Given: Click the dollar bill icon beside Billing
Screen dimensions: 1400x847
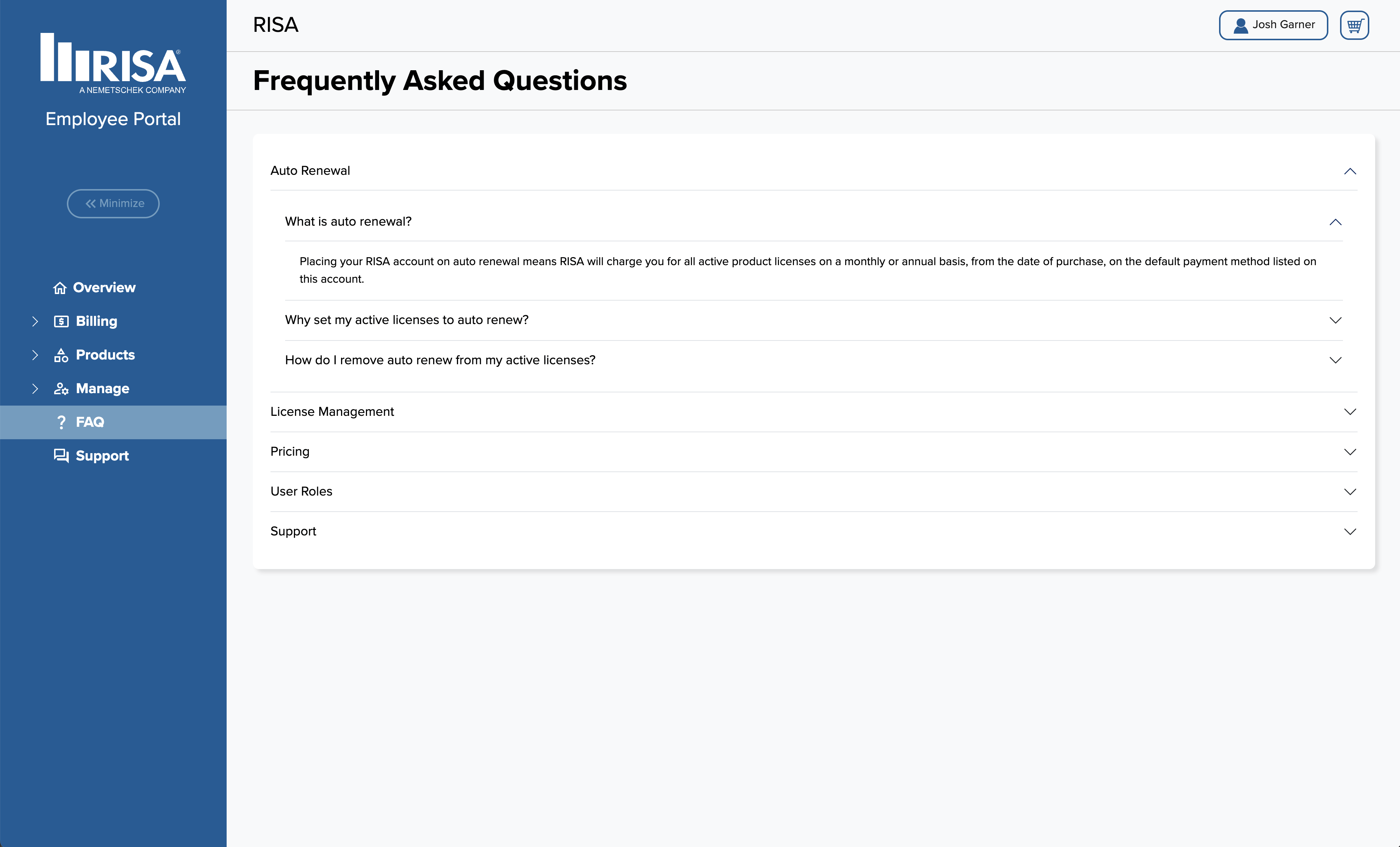Looking at the screenshot, I should click(61, 322).
